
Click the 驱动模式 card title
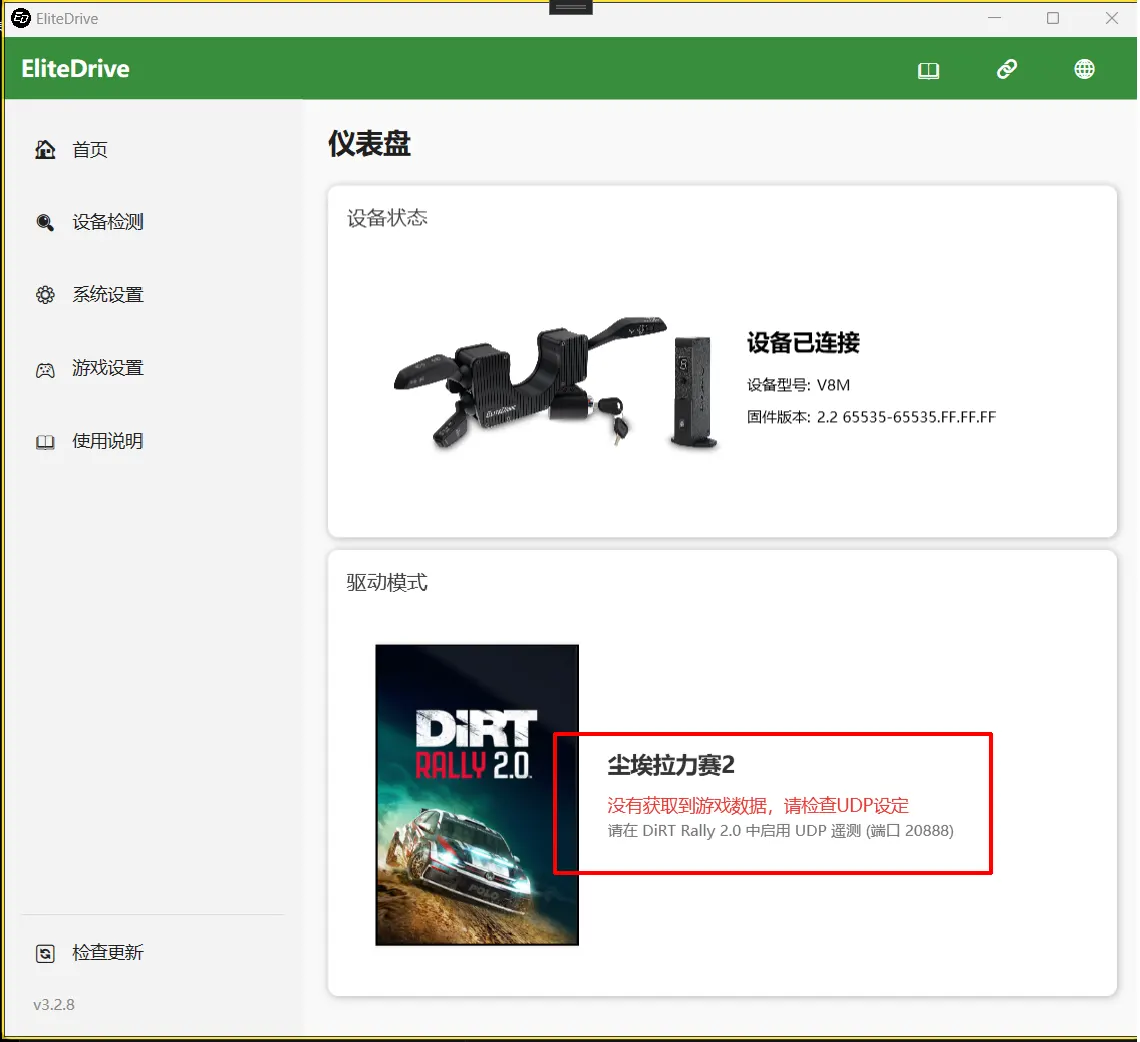387,582
